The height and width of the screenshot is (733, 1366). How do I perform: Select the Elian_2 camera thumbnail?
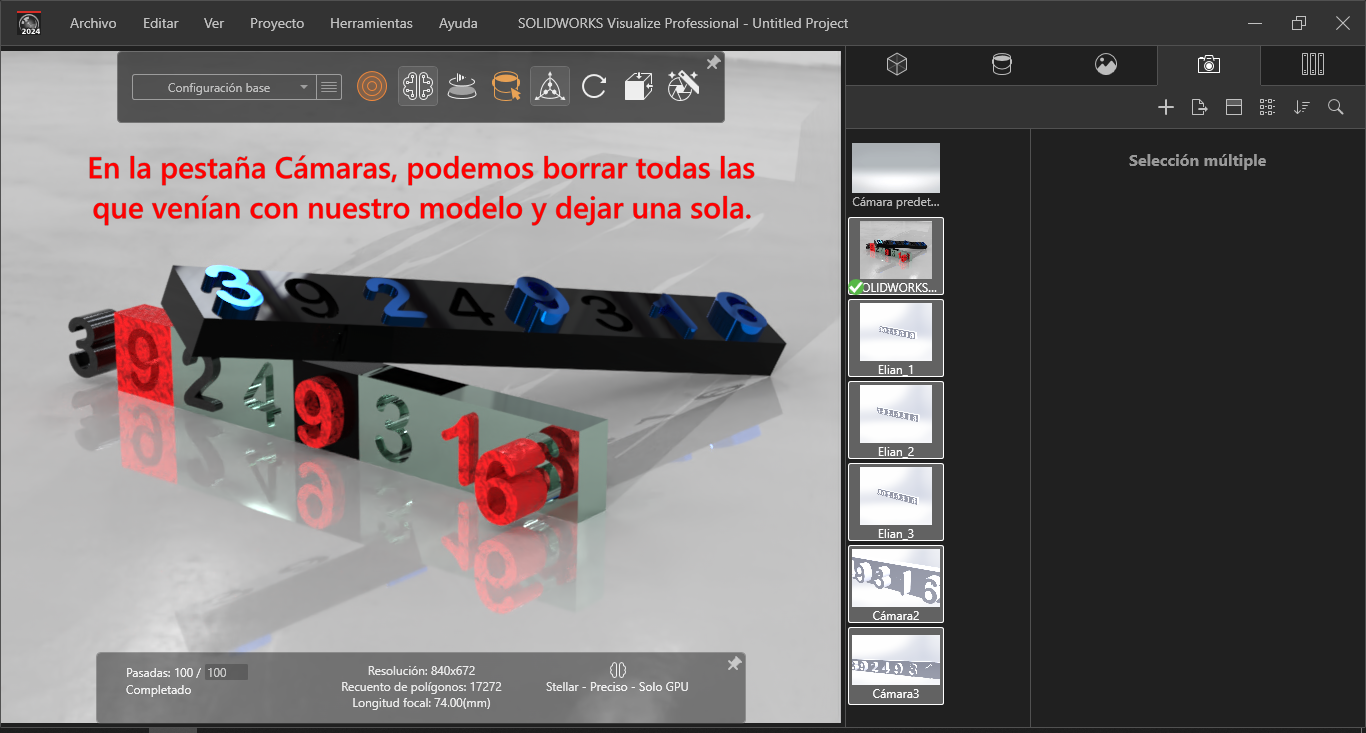(x=896, y=421)
